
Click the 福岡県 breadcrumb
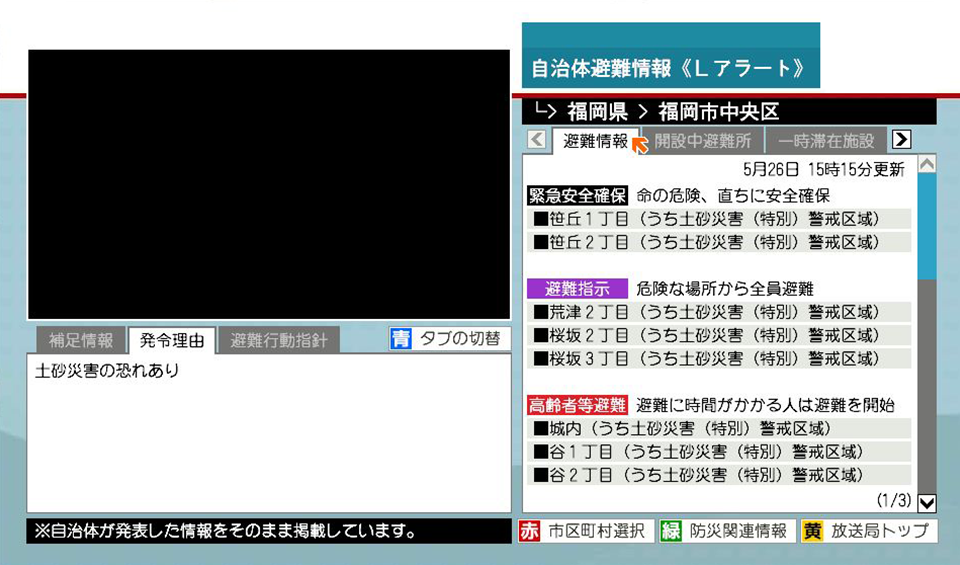pyautogui.click(x=597, y=112)
